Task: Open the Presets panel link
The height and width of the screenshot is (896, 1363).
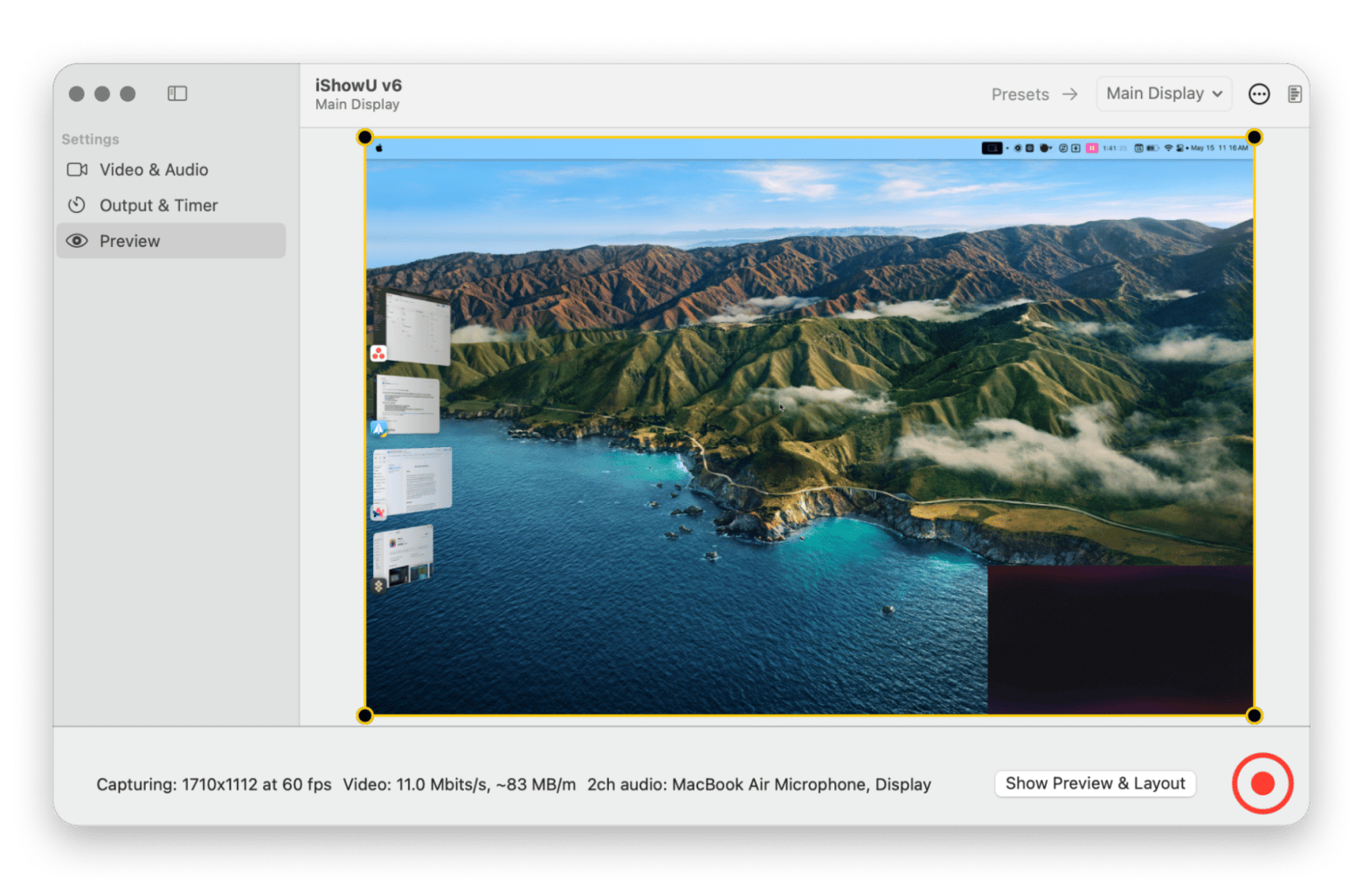Action: [1021, 94]
